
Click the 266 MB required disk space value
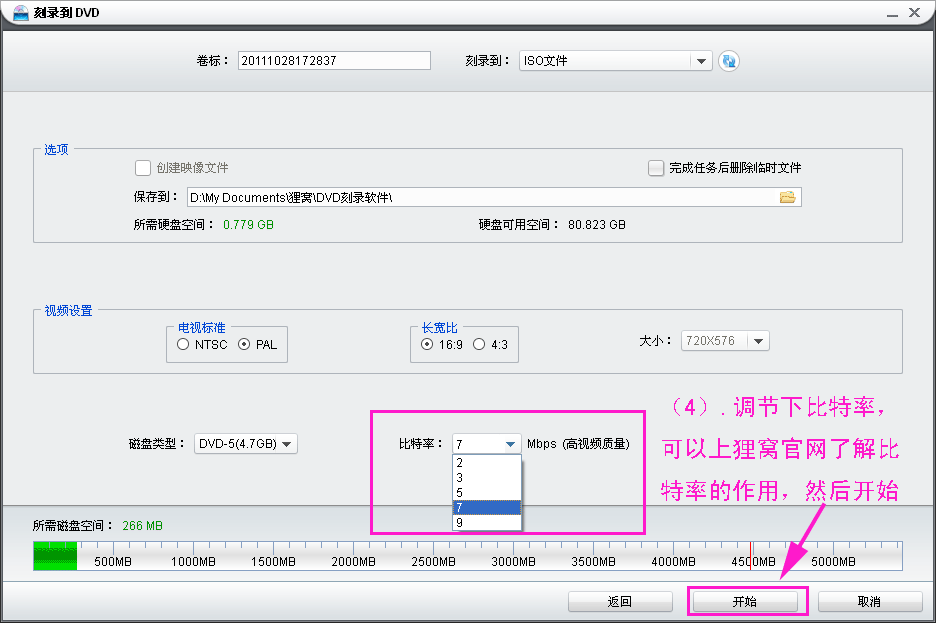coord(142,526)
